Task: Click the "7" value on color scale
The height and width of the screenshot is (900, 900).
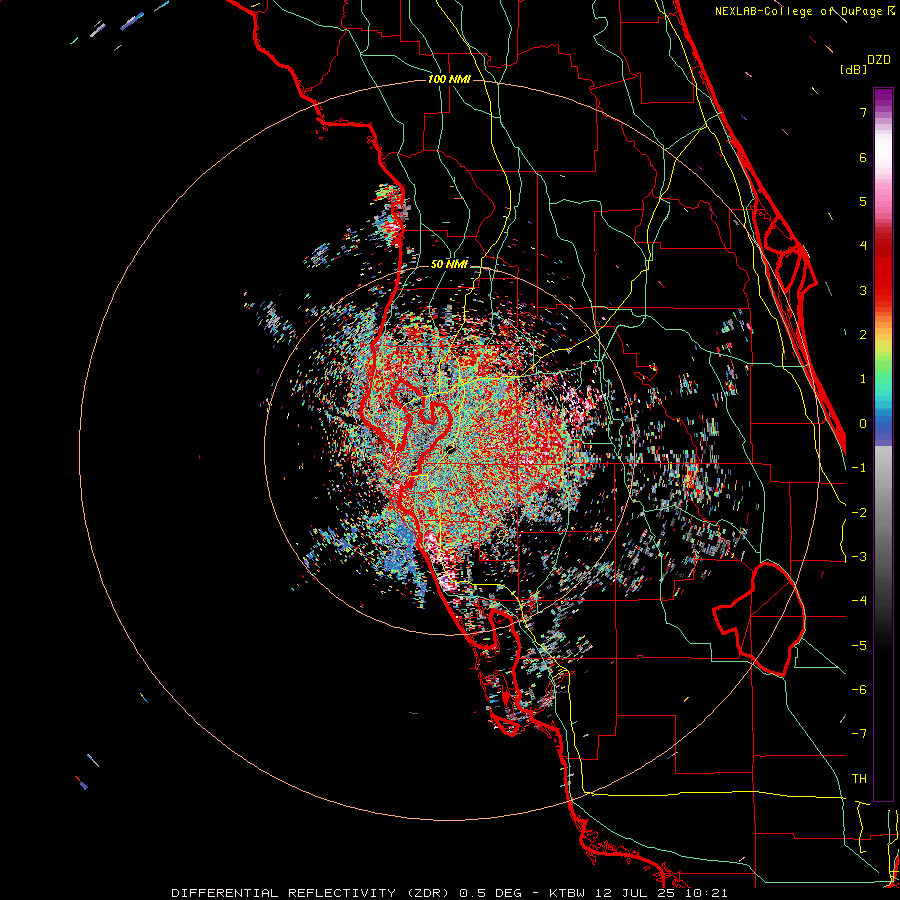Action: coord(863,112)
